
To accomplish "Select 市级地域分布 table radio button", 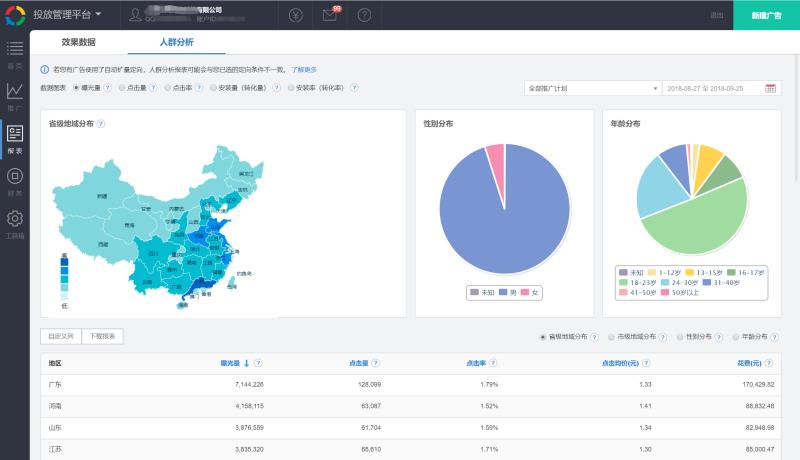I will click(611, 337).
